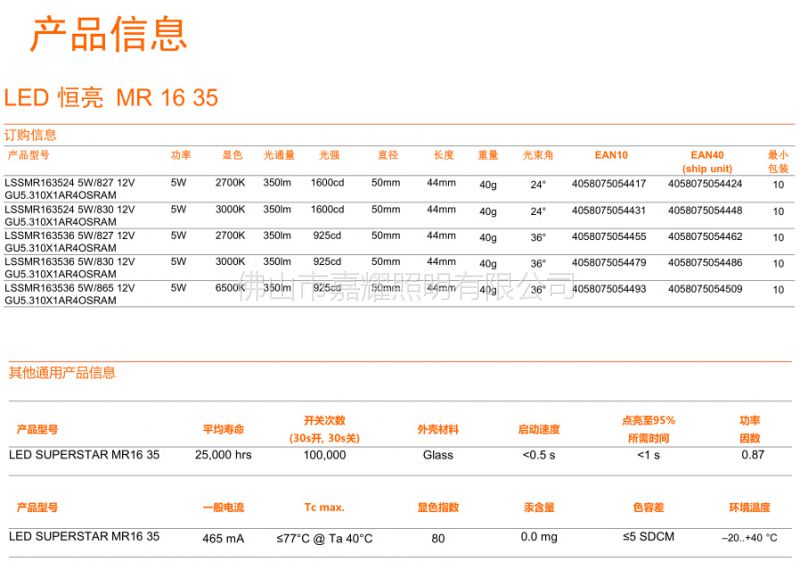Click the 其他通用产品信息 section heading

coord(62,373)
